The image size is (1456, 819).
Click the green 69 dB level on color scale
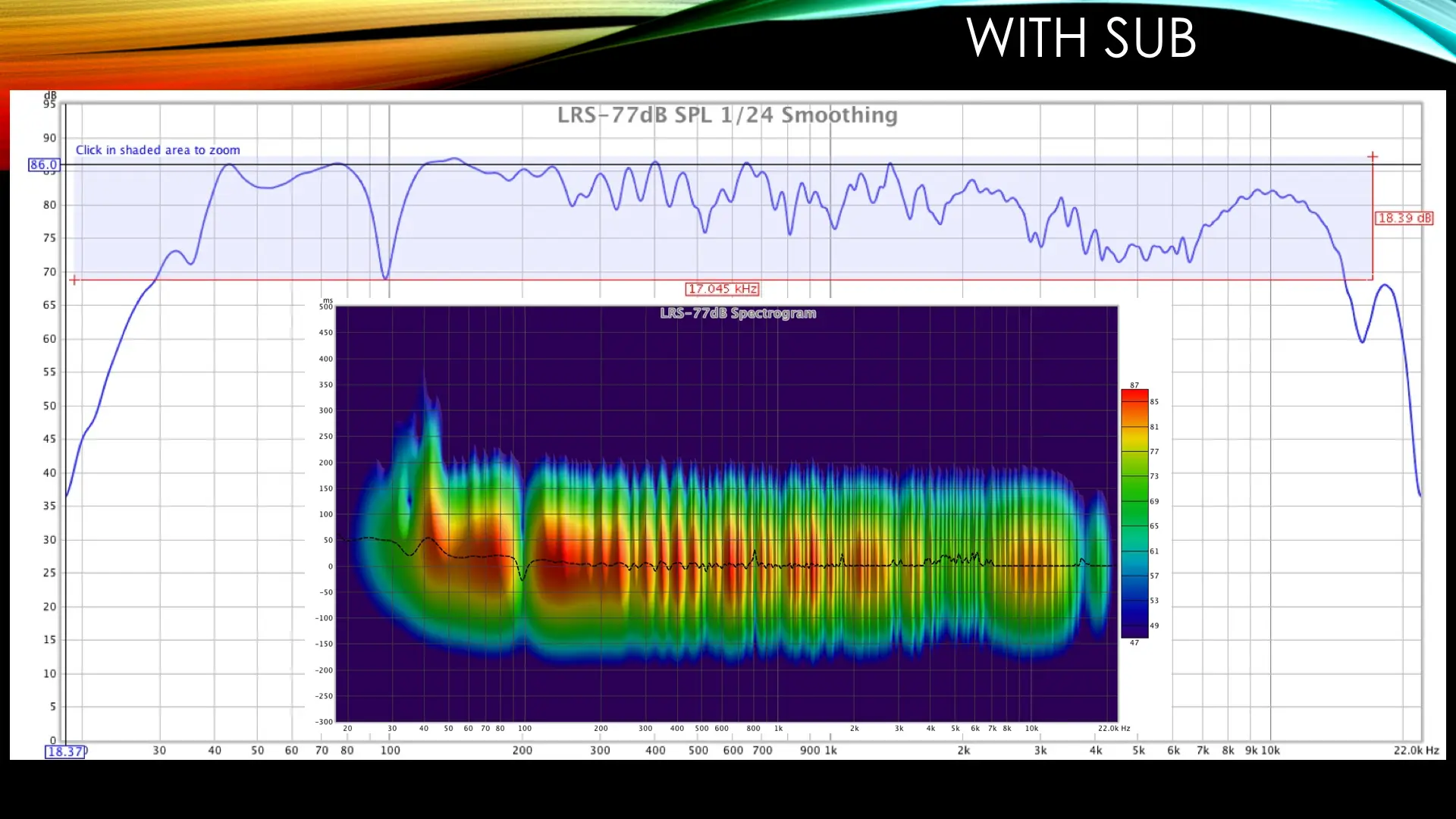(x=1134, y=501)
